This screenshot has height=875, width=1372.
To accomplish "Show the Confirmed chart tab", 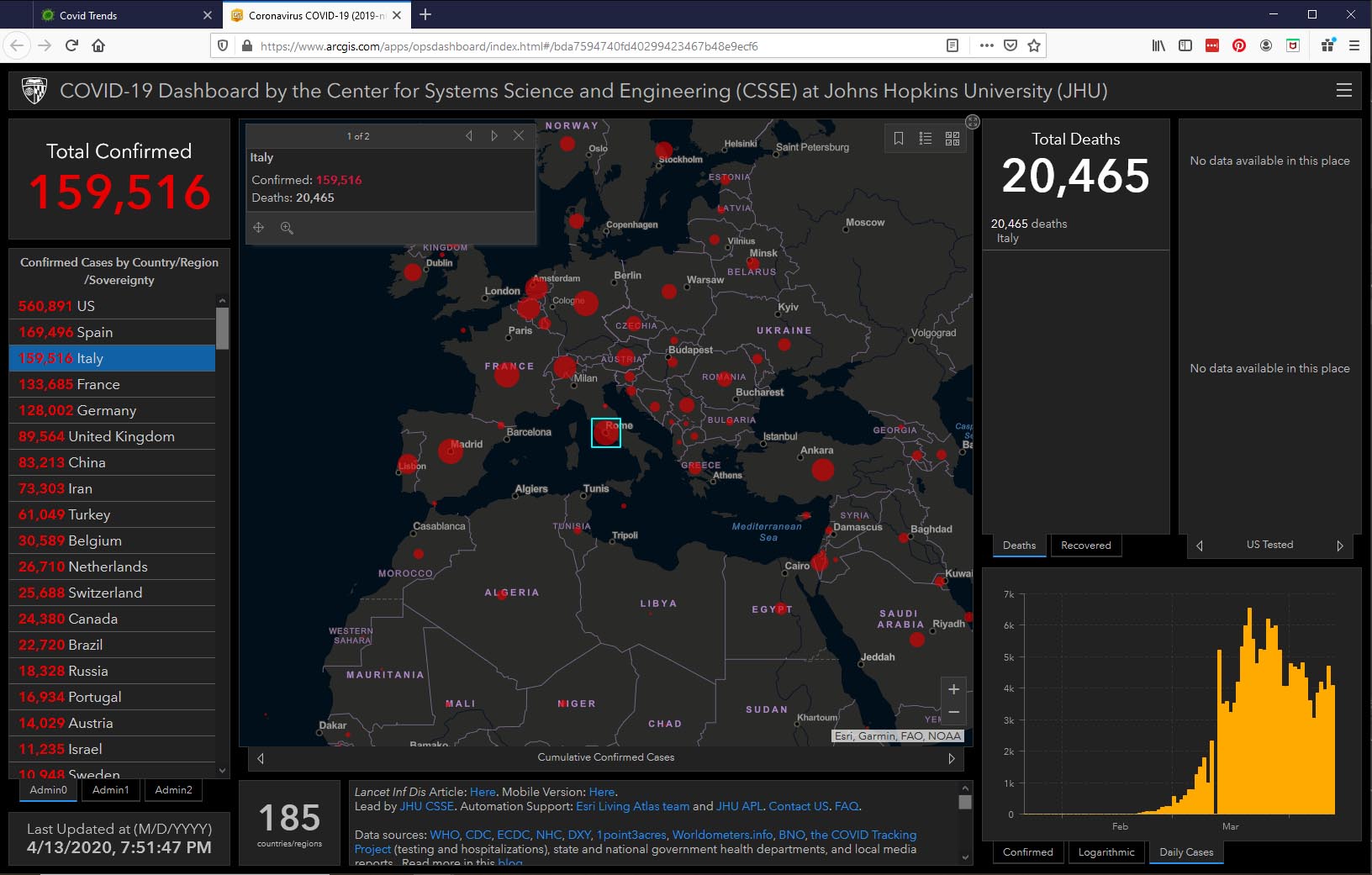I will coord(1028,852).
